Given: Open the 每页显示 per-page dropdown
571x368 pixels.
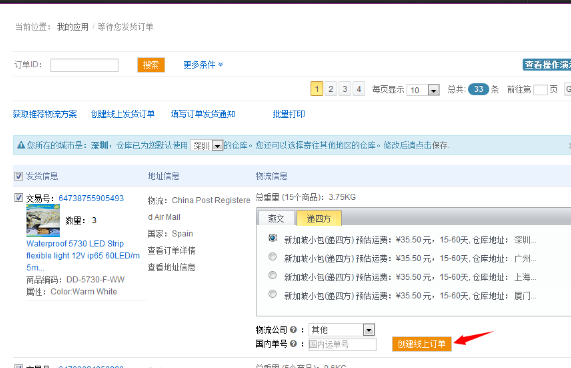Looking at the screenshot, I should pyautogui.click(x=423, y=90).
